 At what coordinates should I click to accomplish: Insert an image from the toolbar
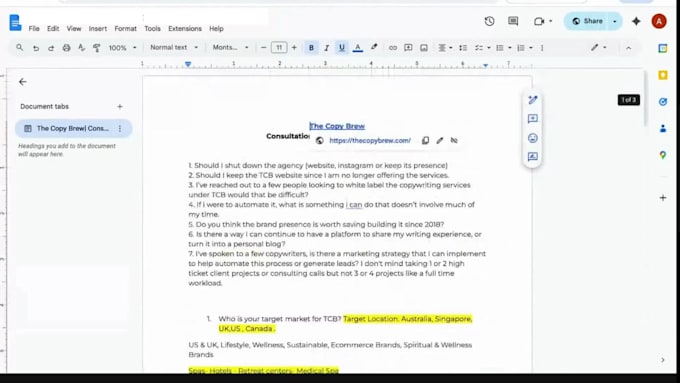tap(424, 48)
